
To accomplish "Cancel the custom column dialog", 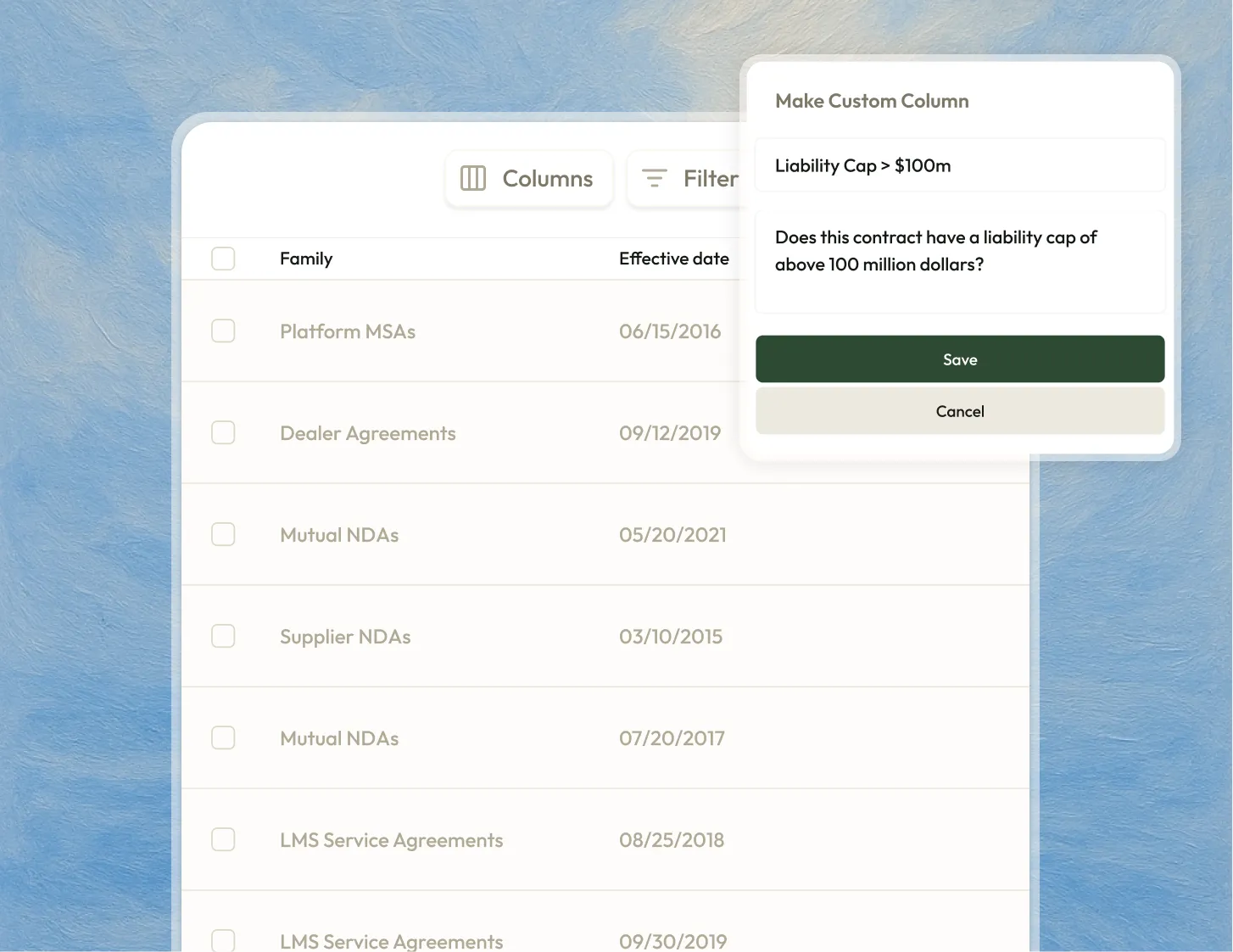I will pos(959,411).
